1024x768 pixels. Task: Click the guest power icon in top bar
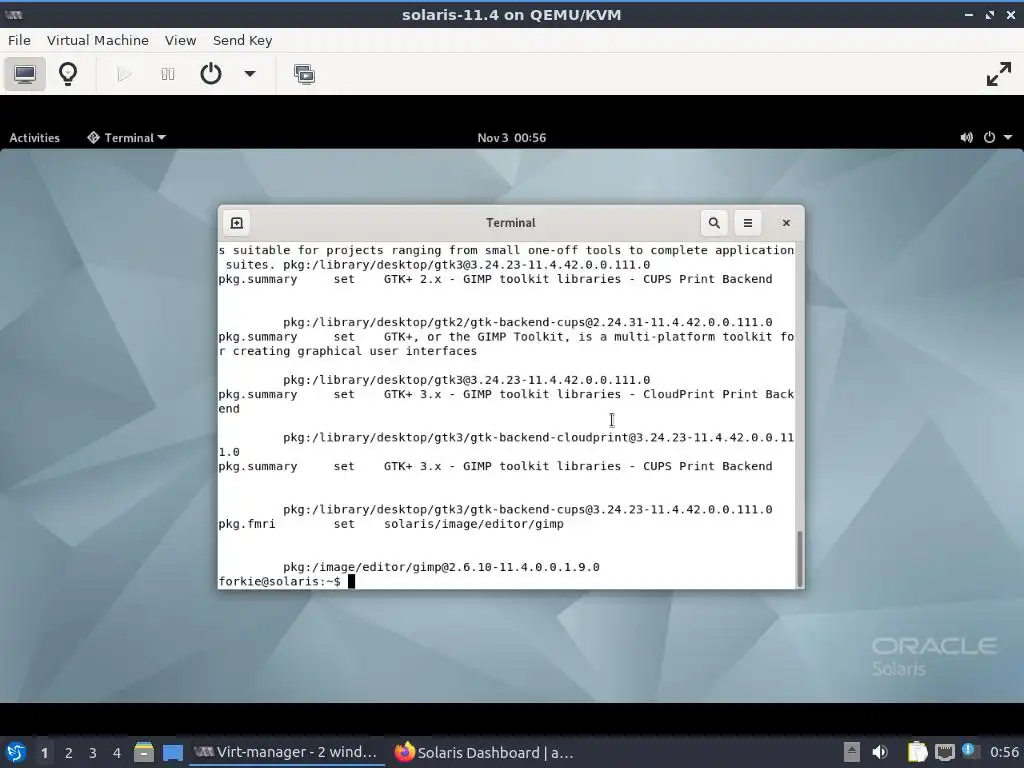(989, 138)
